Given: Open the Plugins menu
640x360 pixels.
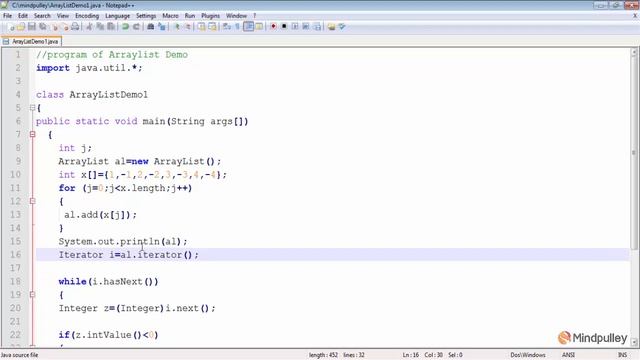Looking at the screenshot, I should click(x=211, y=16).
